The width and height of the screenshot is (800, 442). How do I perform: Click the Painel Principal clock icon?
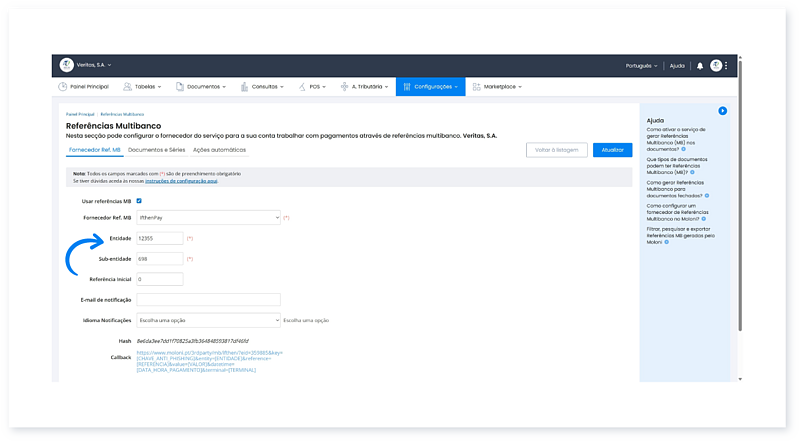[63, 87]
